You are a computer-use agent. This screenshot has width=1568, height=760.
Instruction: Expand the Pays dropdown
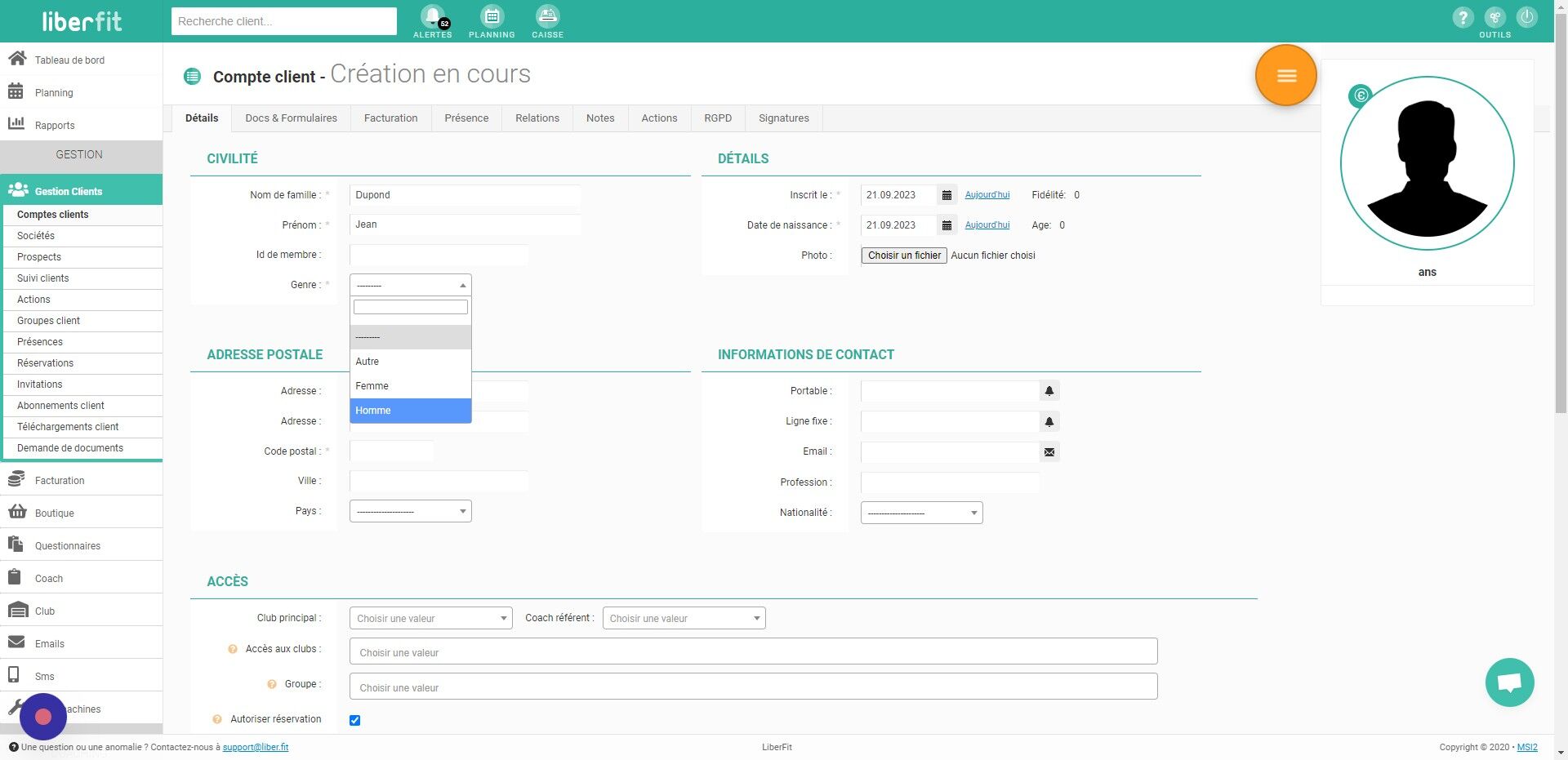(411, 511)
